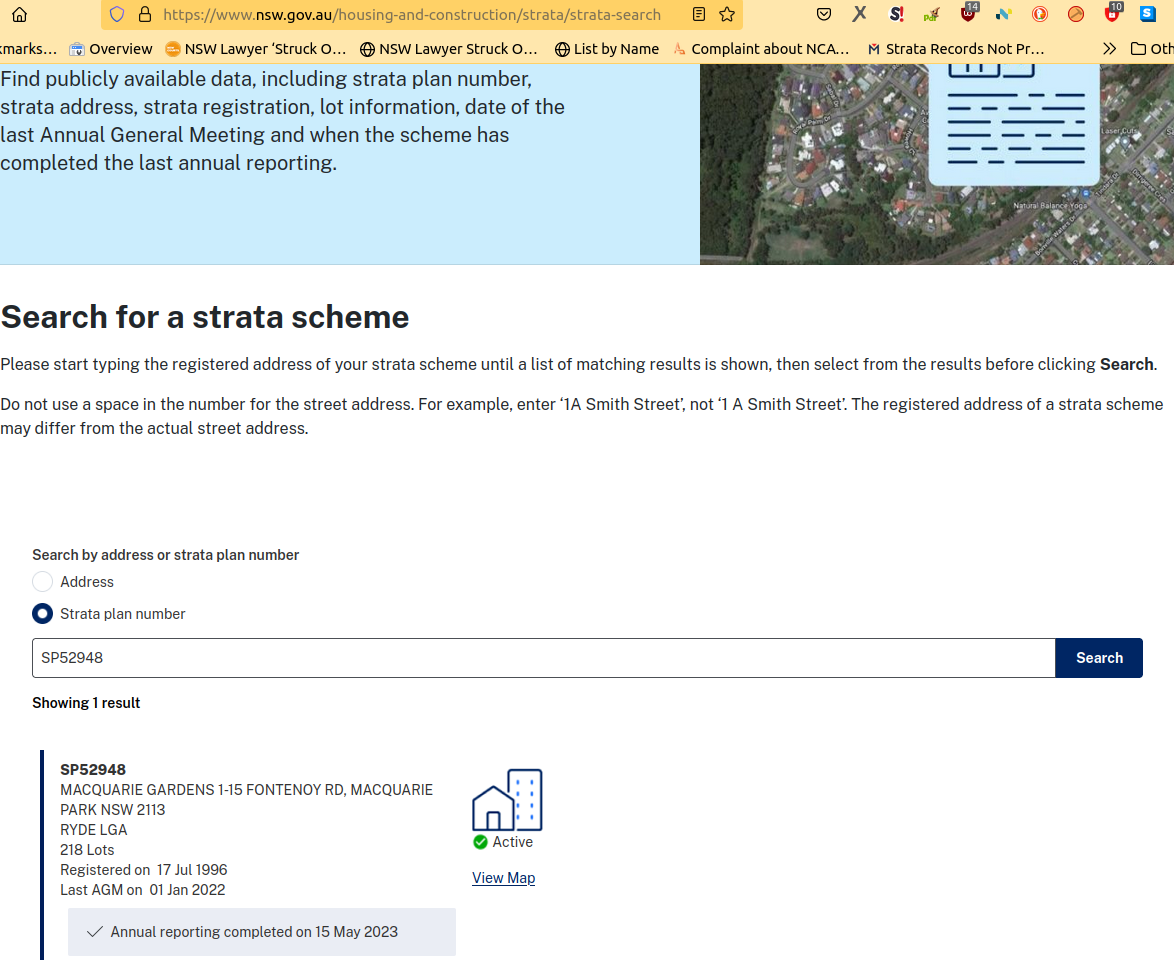
Task: Open the blue S extension icon
Action: click(x=1148, y=13)
